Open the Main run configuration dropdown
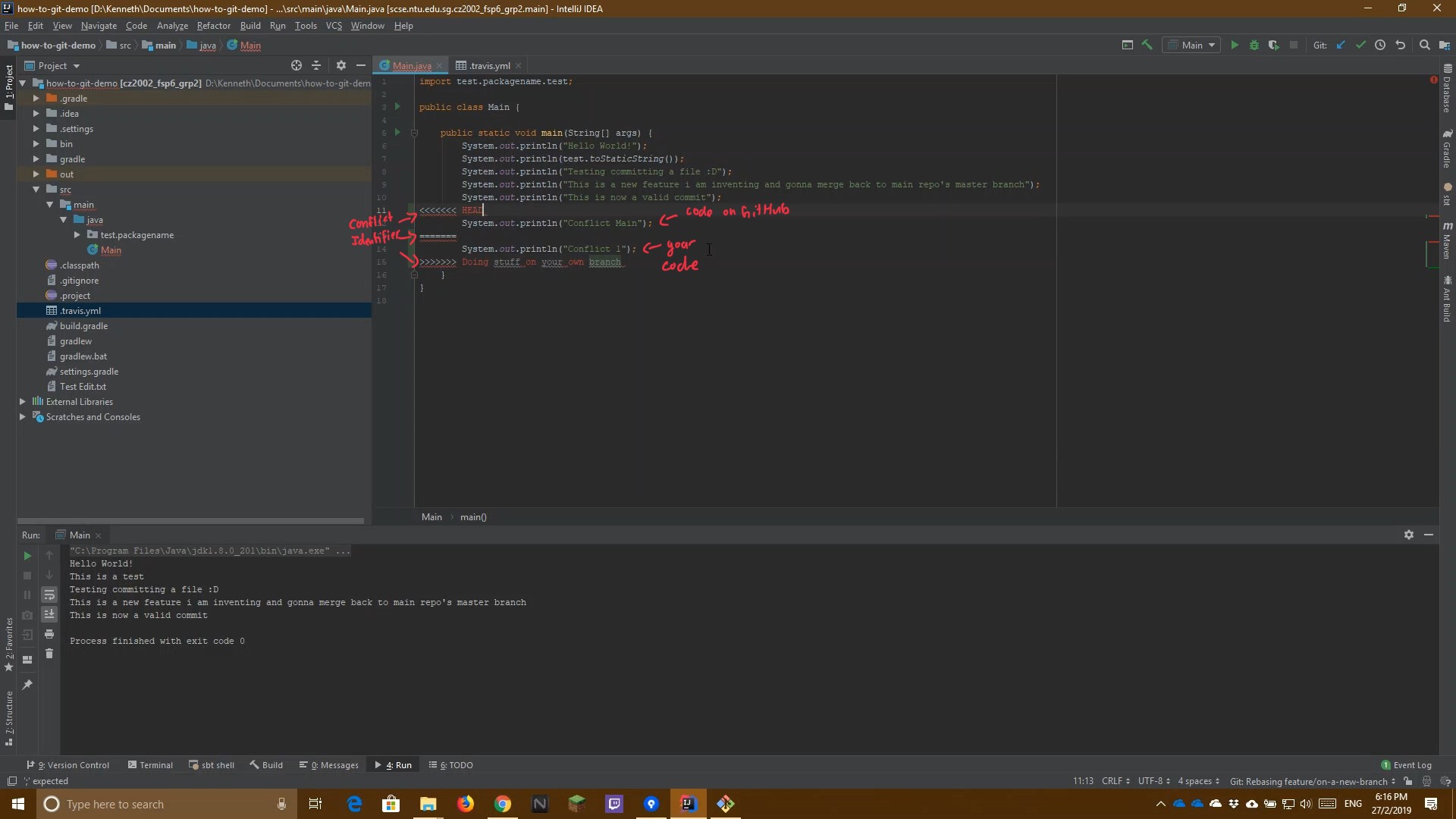Screen dimensions: 1456x819 1191,45
